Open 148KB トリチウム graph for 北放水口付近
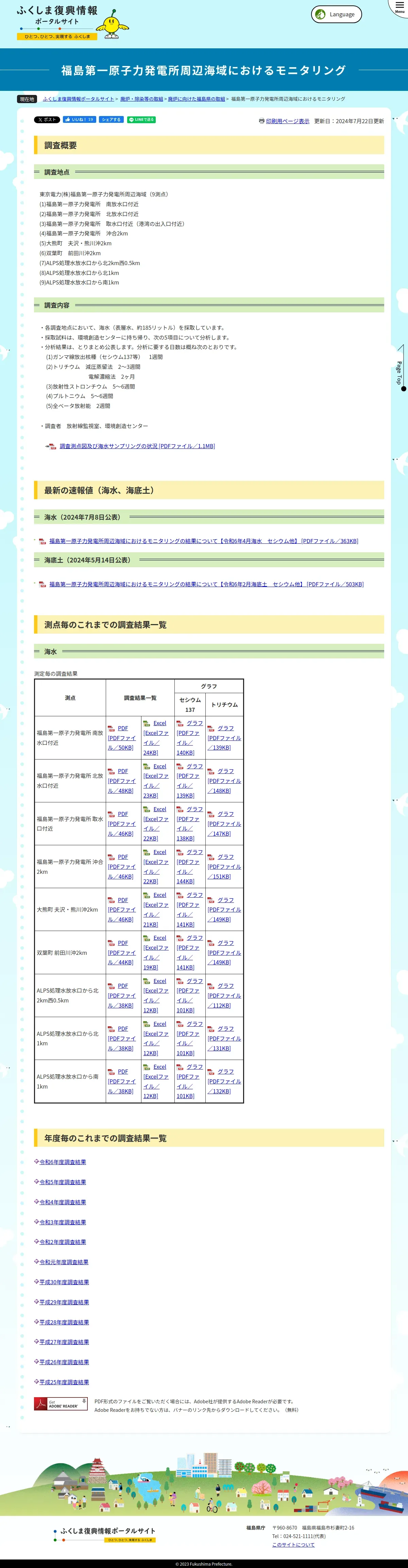The width and height of the screenshot is (408, 1568). click(224, 781)
